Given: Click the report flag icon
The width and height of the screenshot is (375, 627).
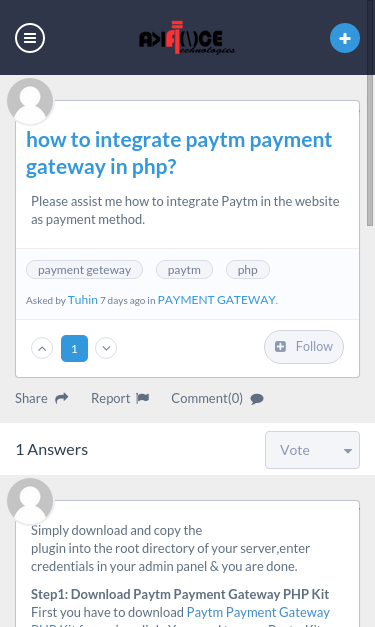Looking at the screenshot, I should click(x=142, y=398).
